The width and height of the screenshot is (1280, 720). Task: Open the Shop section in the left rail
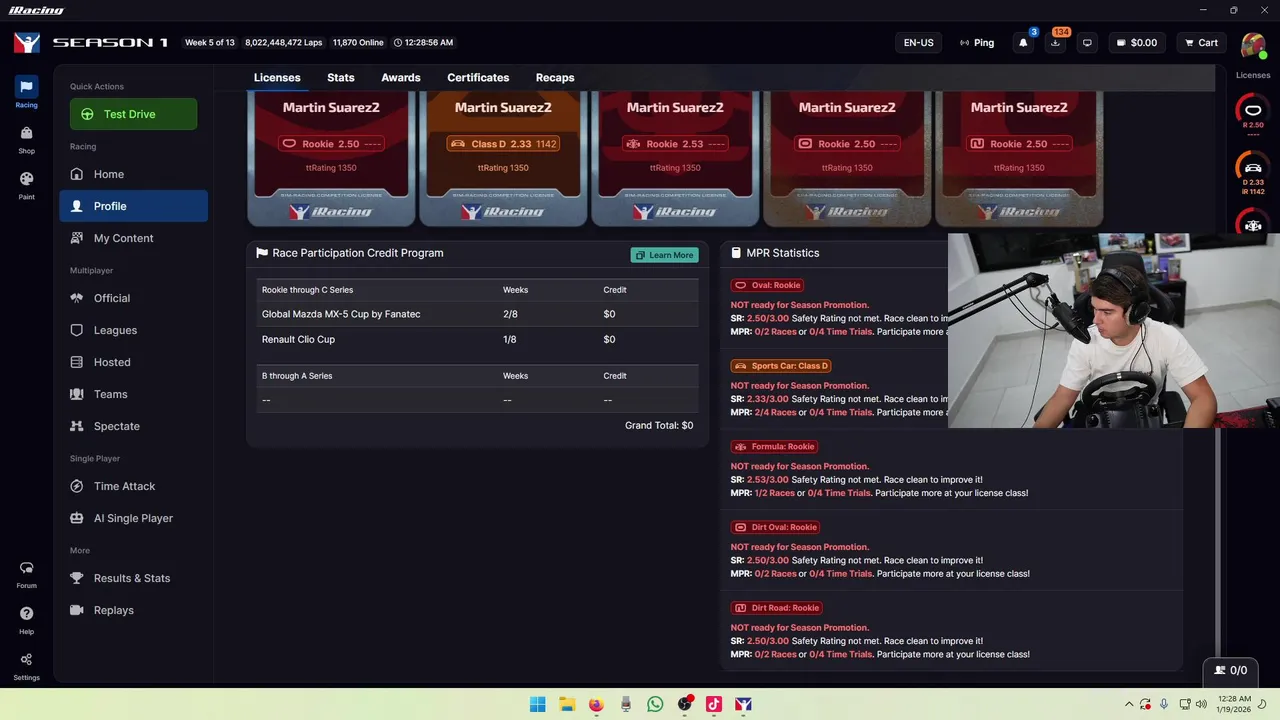point(26,139)
